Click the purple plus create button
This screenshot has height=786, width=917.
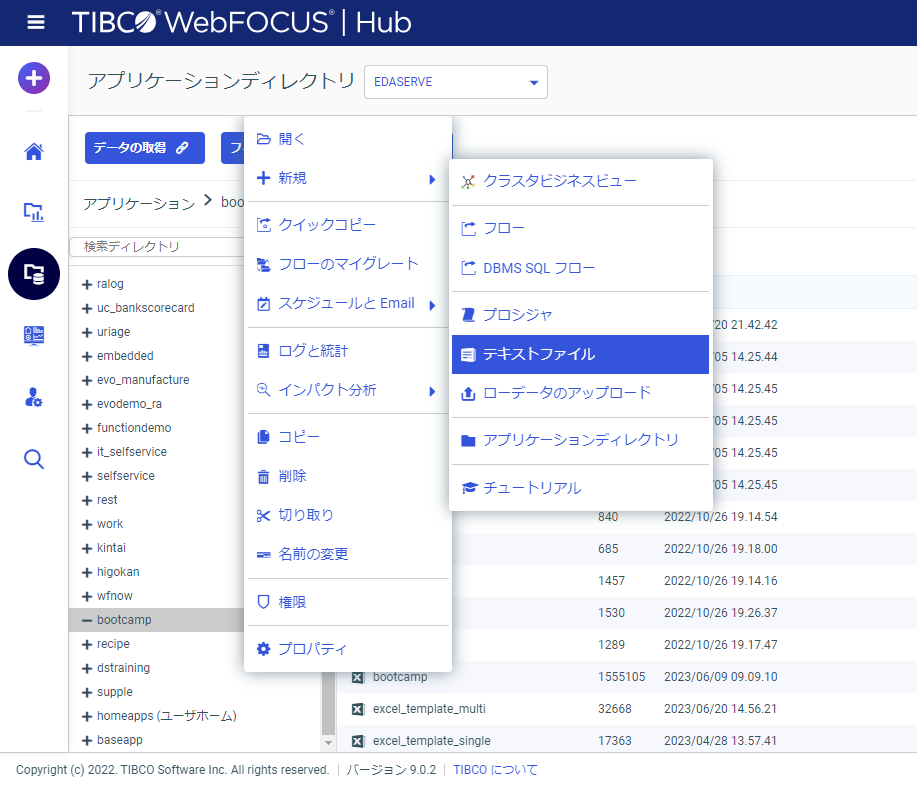point(34,78)
